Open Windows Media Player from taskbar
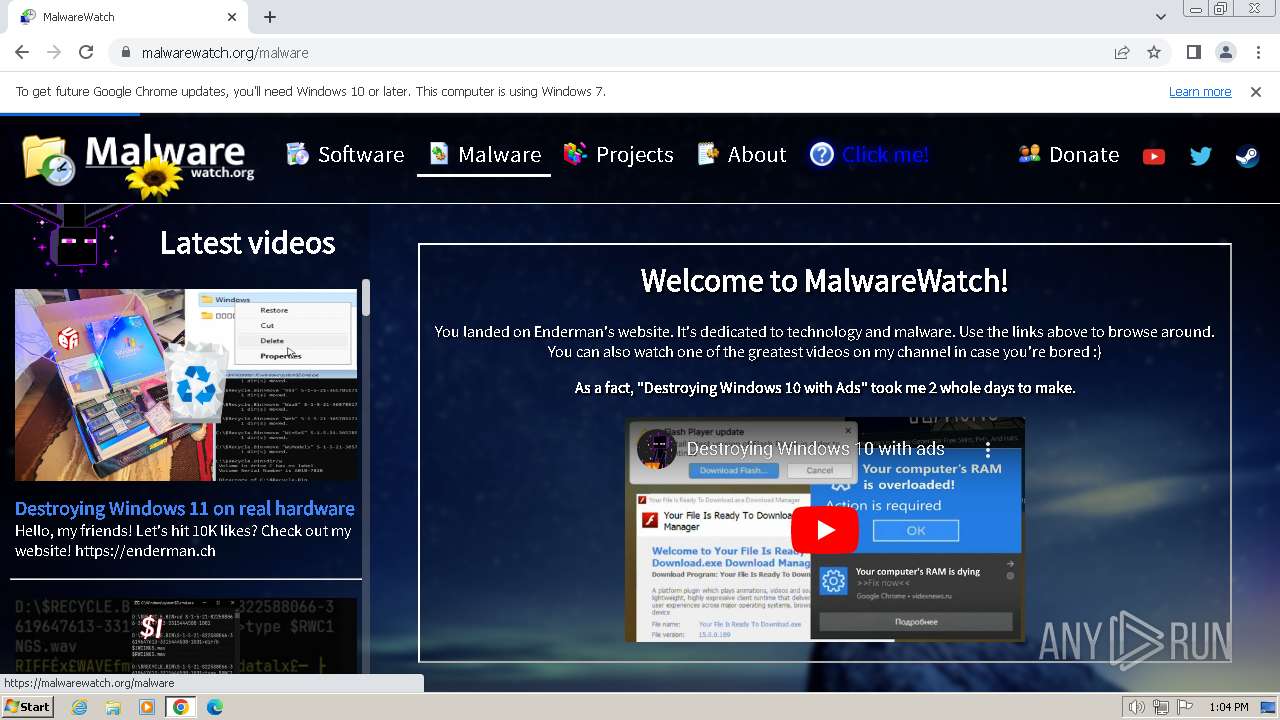1280x720 pixels. point(147,707)
